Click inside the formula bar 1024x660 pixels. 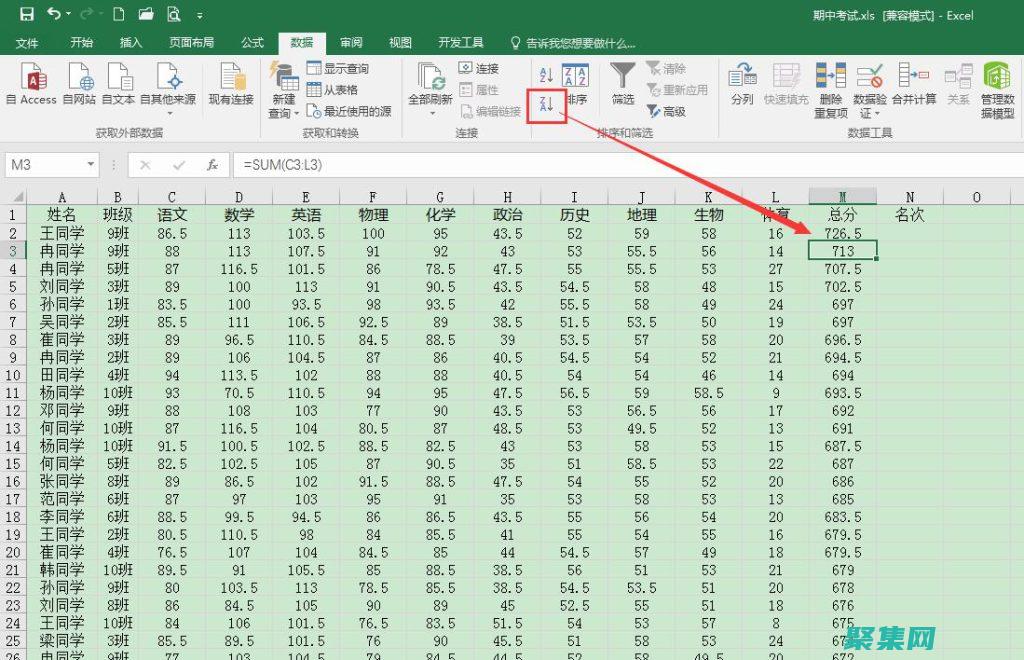(400, 164)
